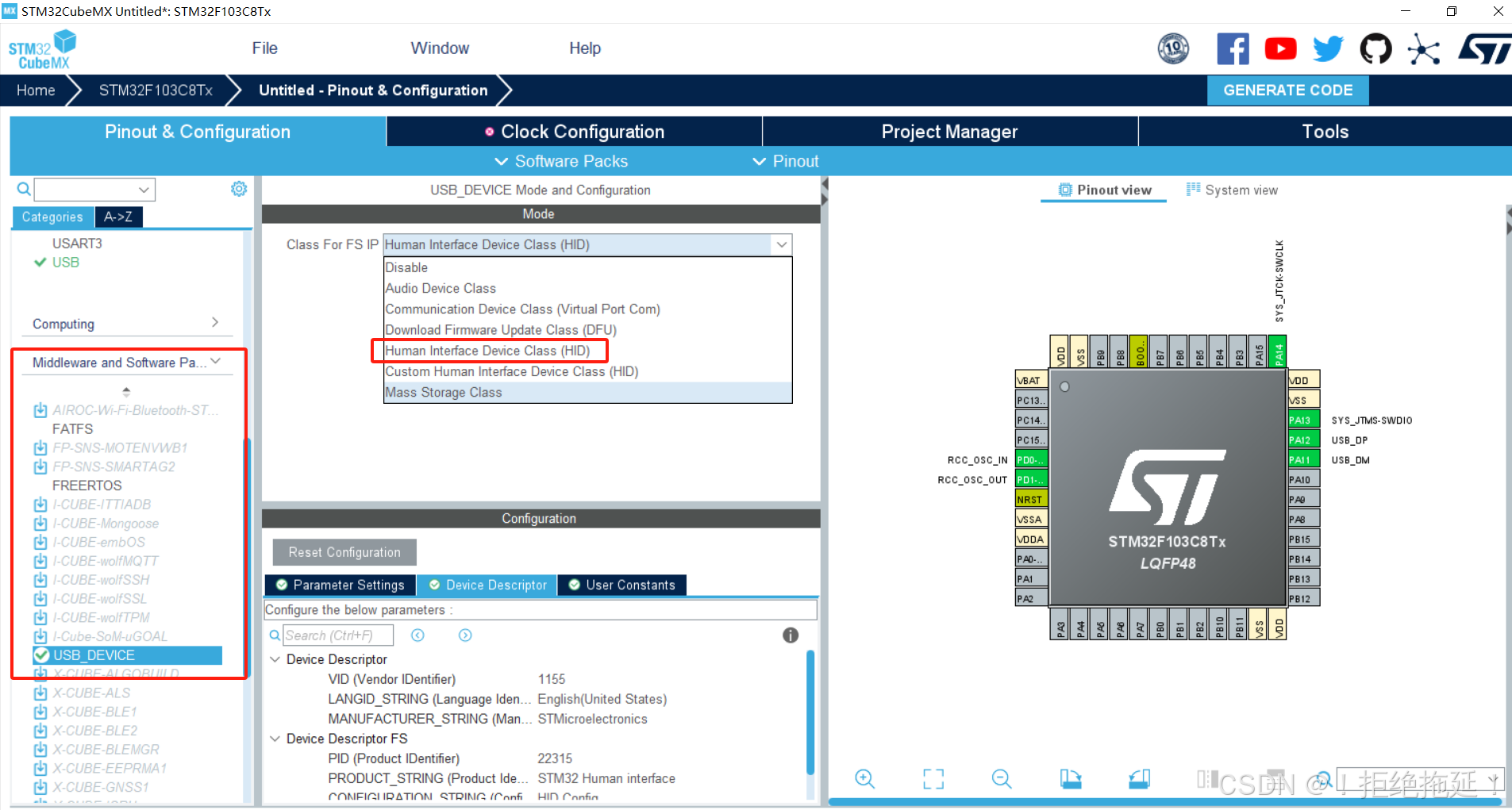Open the Window menu

pos(440,48)
